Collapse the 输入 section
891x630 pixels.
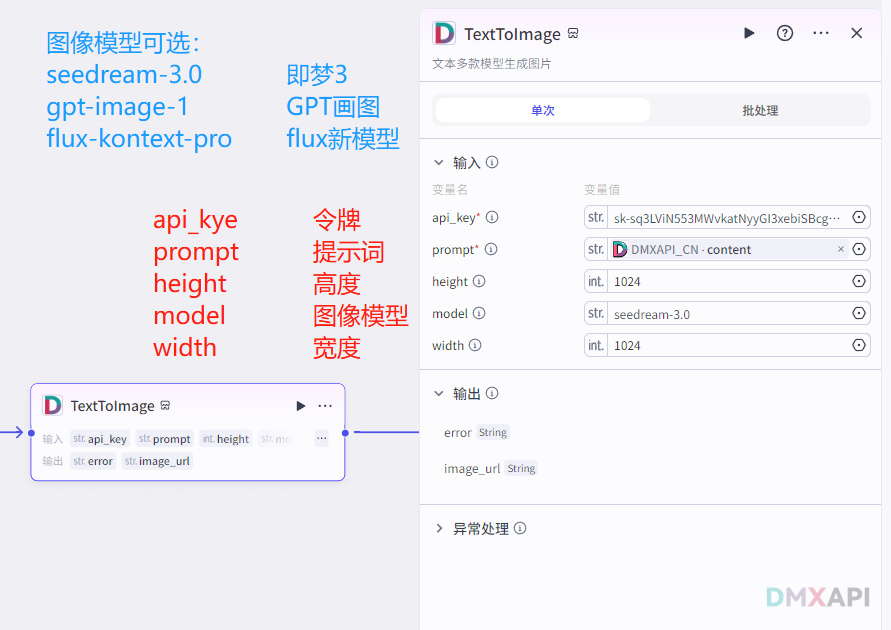click(x=438, y=162)
